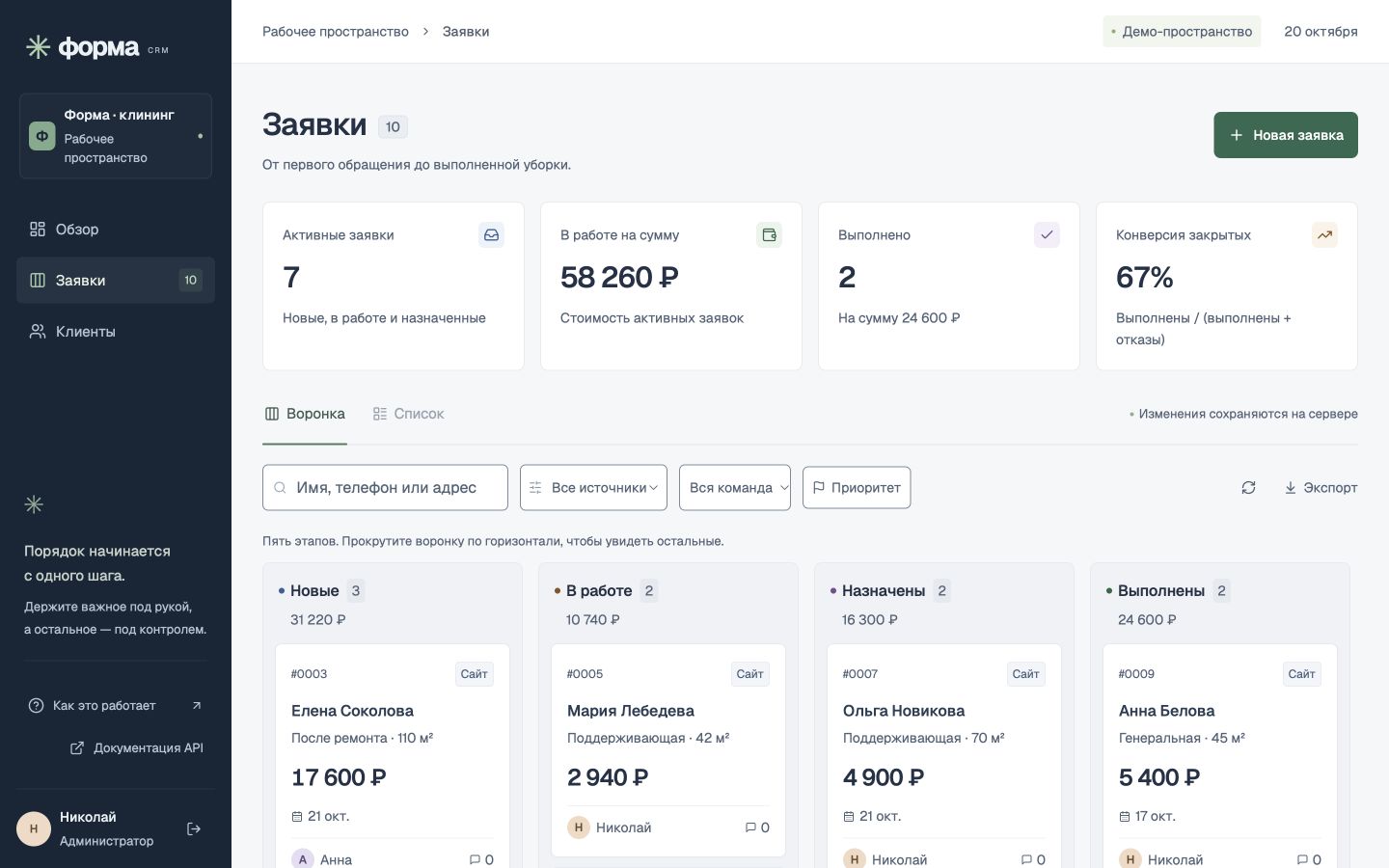Focus the name, phone or address search field

pyautogui.click(x=385, y=488)
